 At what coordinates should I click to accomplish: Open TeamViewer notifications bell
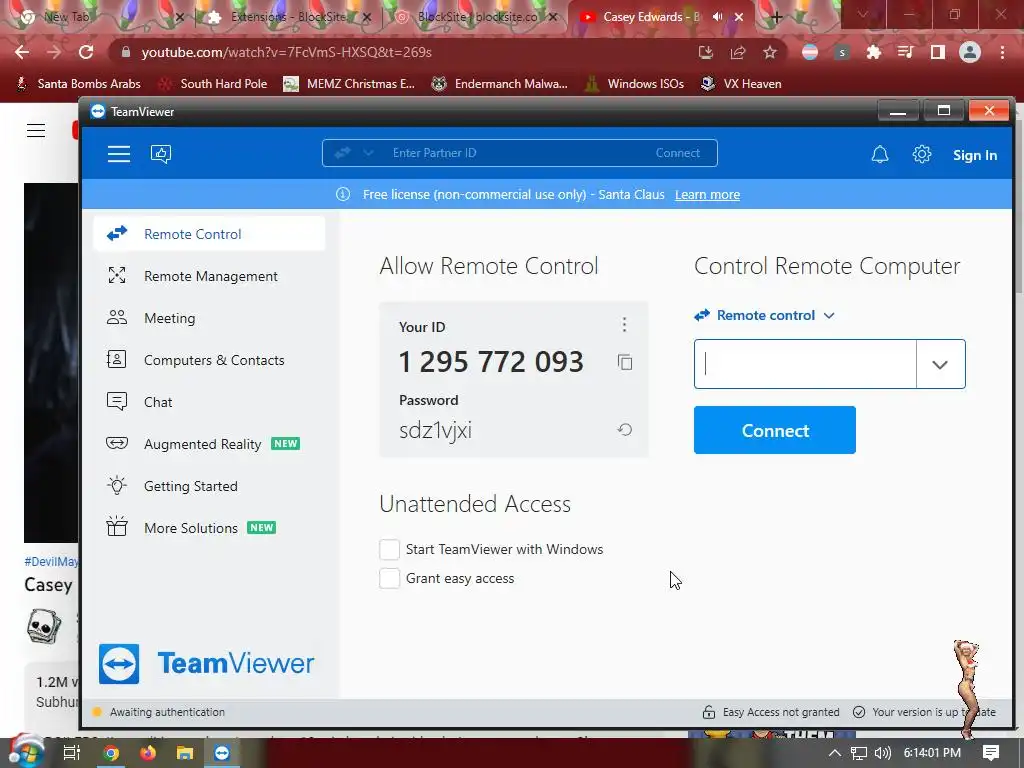click(x=880, y=155)
